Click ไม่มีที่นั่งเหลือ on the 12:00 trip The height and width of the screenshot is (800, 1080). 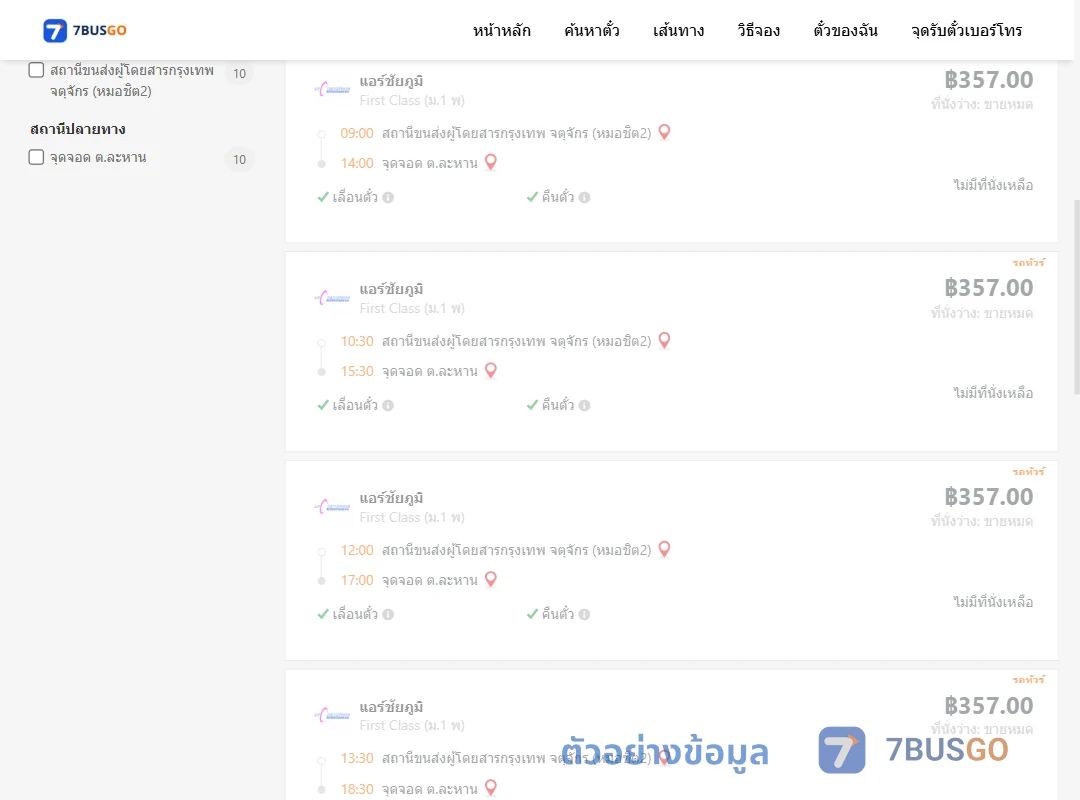(x=993, y=602)
